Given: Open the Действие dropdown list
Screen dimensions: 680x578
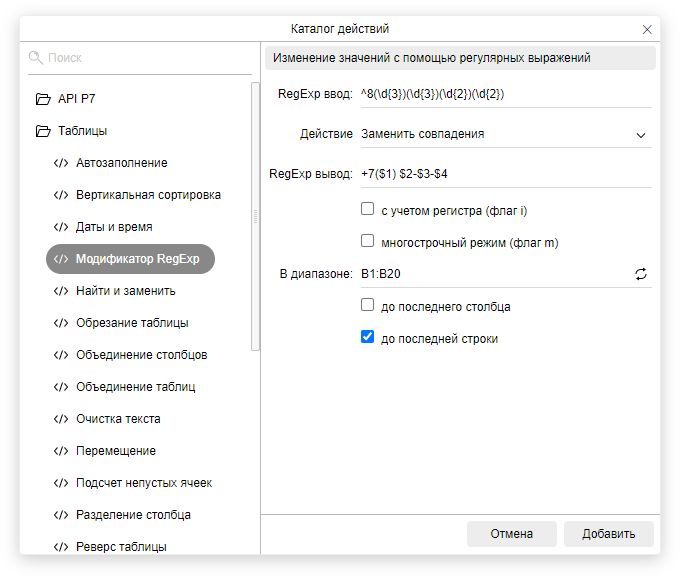Looking at the screenshot, I should (x=504, y=134).
